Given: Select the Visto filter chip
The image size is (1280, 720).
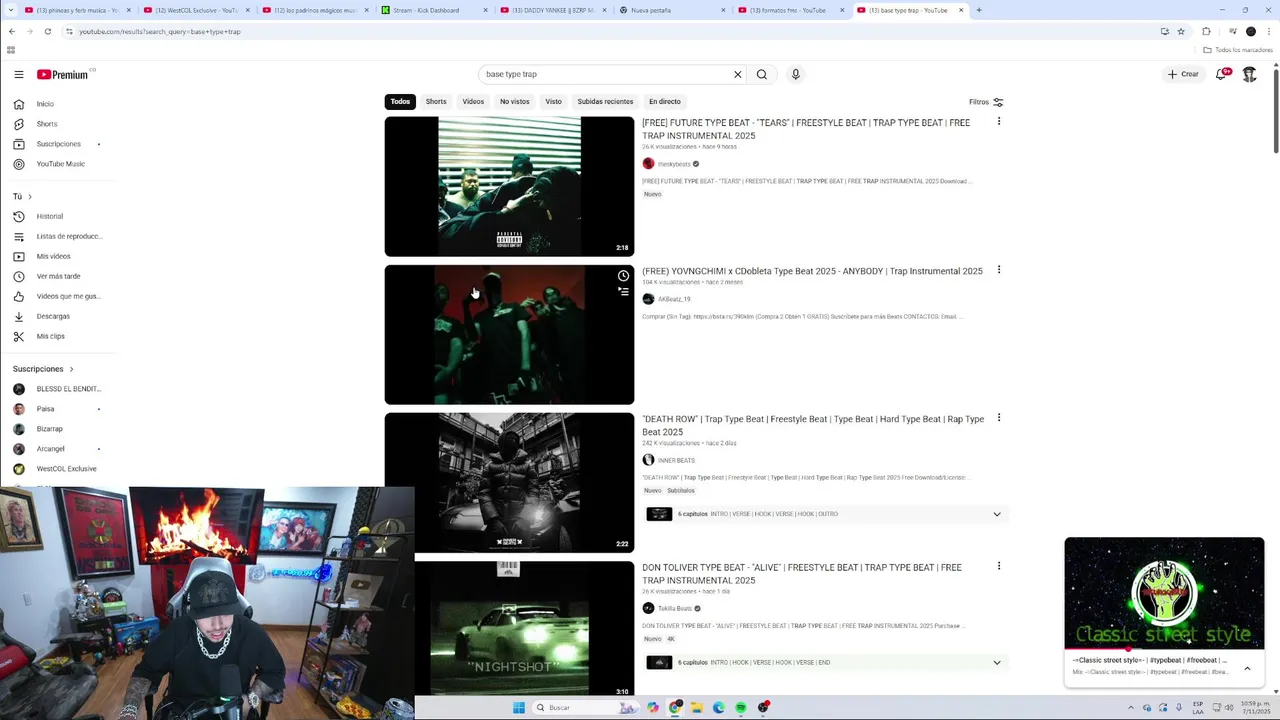Looking at the screenshot, I should click(553, 101).
